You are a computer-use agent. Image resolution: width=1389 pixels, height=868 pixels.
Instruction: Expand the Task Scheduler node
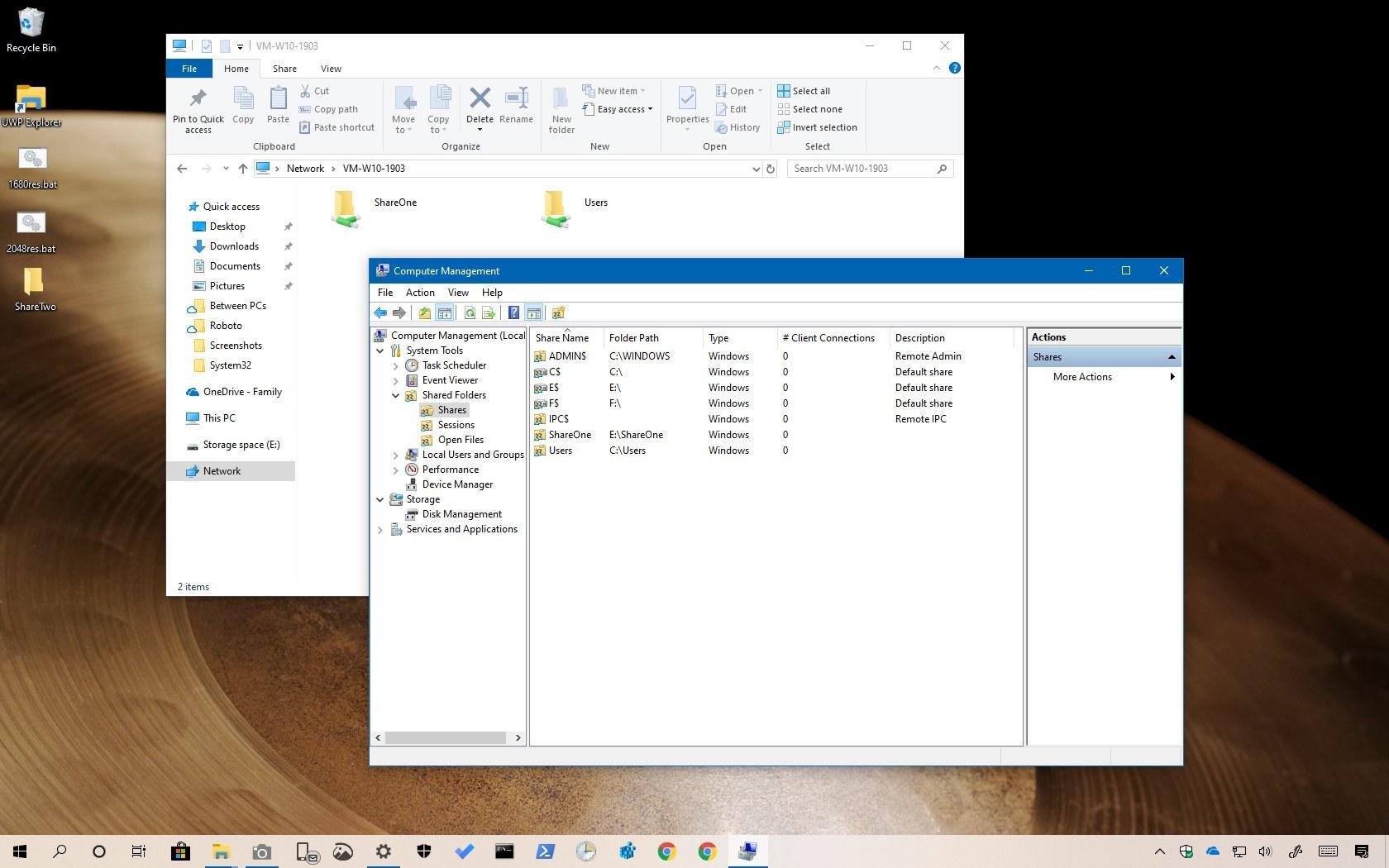click(396, 365)
